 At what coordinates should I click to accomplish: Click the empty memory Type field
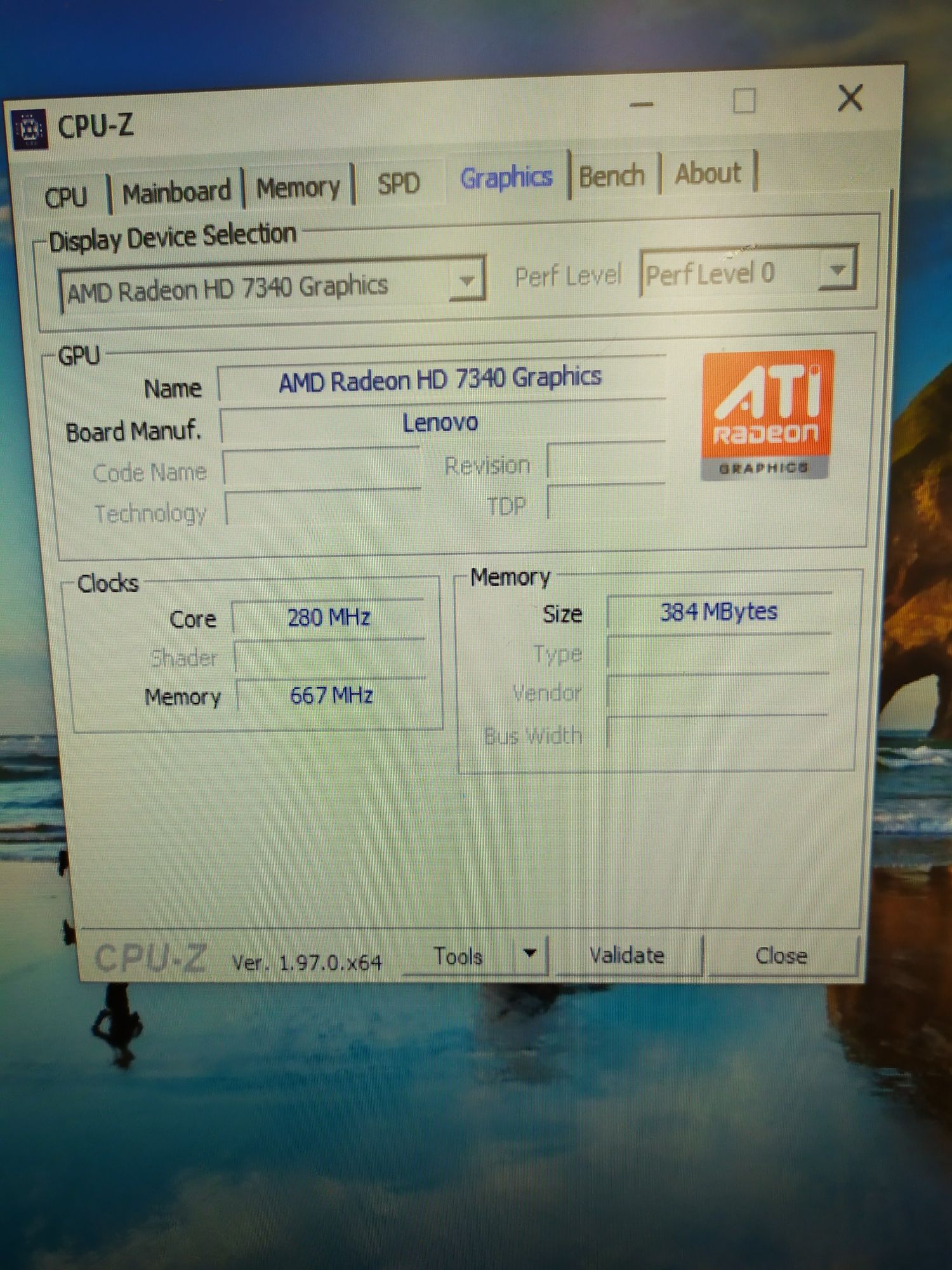point(718,652)
